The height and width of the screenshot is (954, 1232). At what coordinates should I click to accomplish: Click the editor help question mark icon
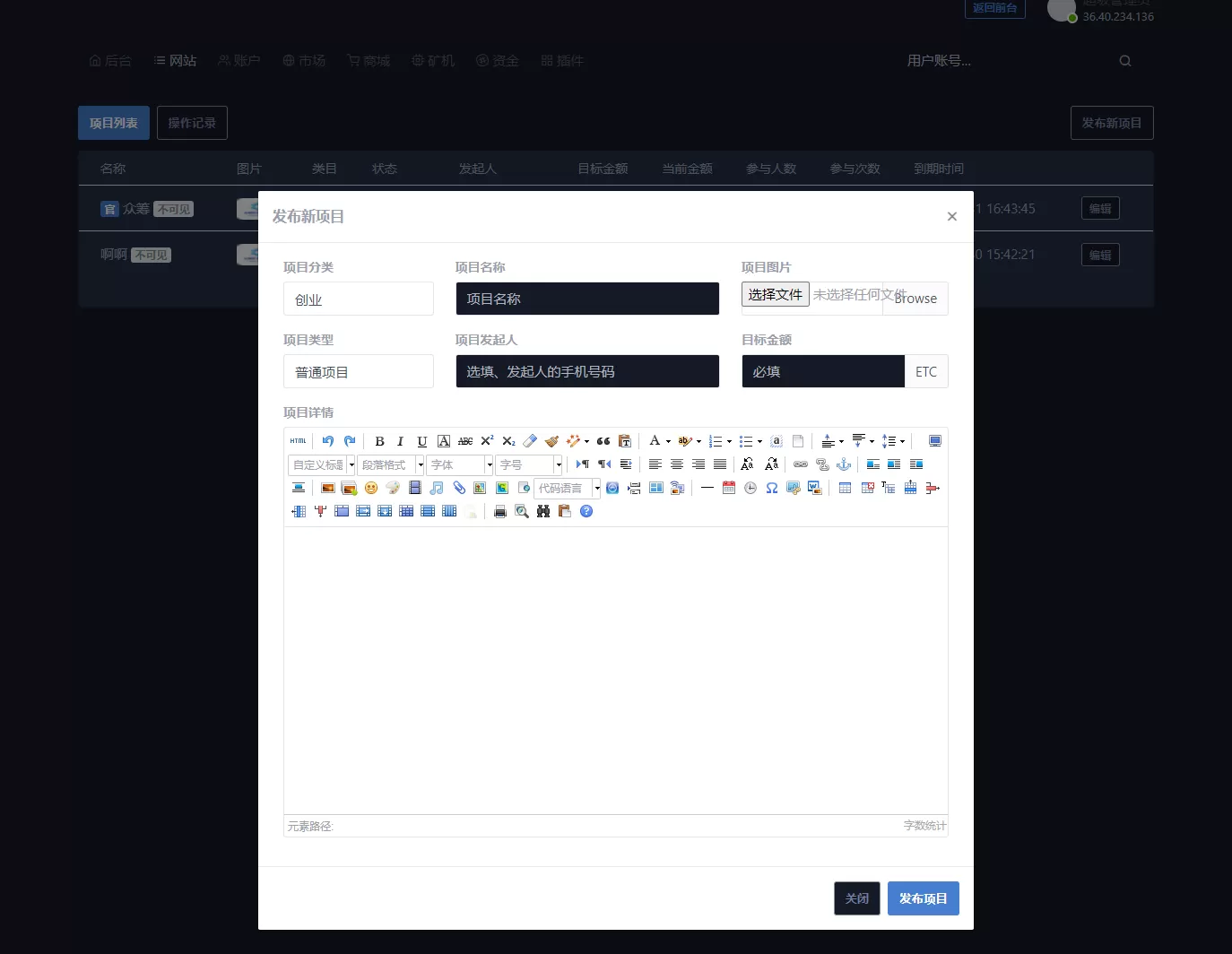coord(586,511)
